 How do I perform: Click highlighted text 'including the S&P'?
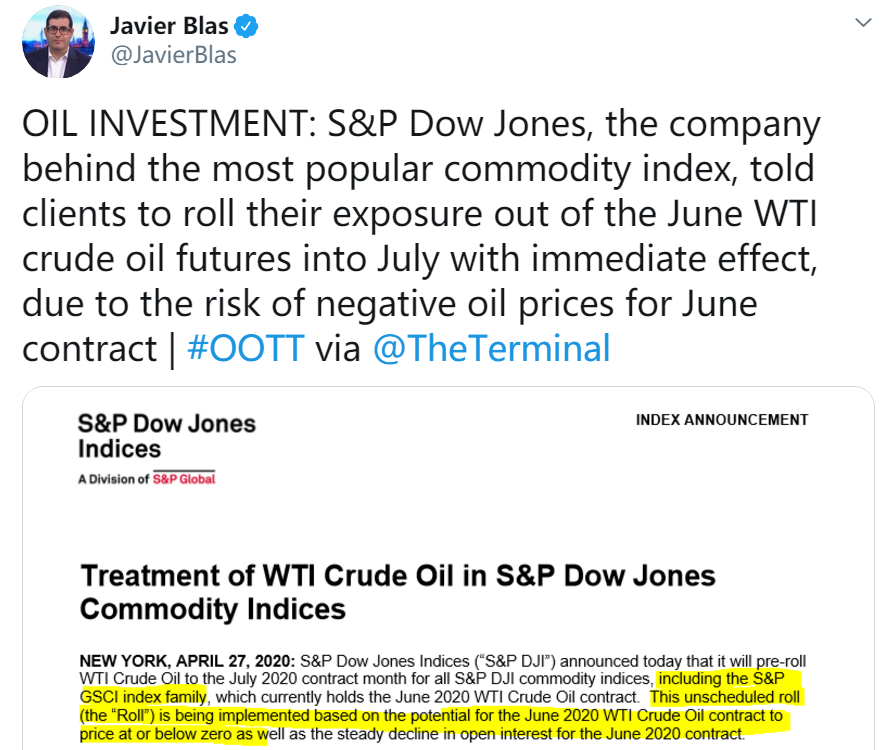[722, 678]
